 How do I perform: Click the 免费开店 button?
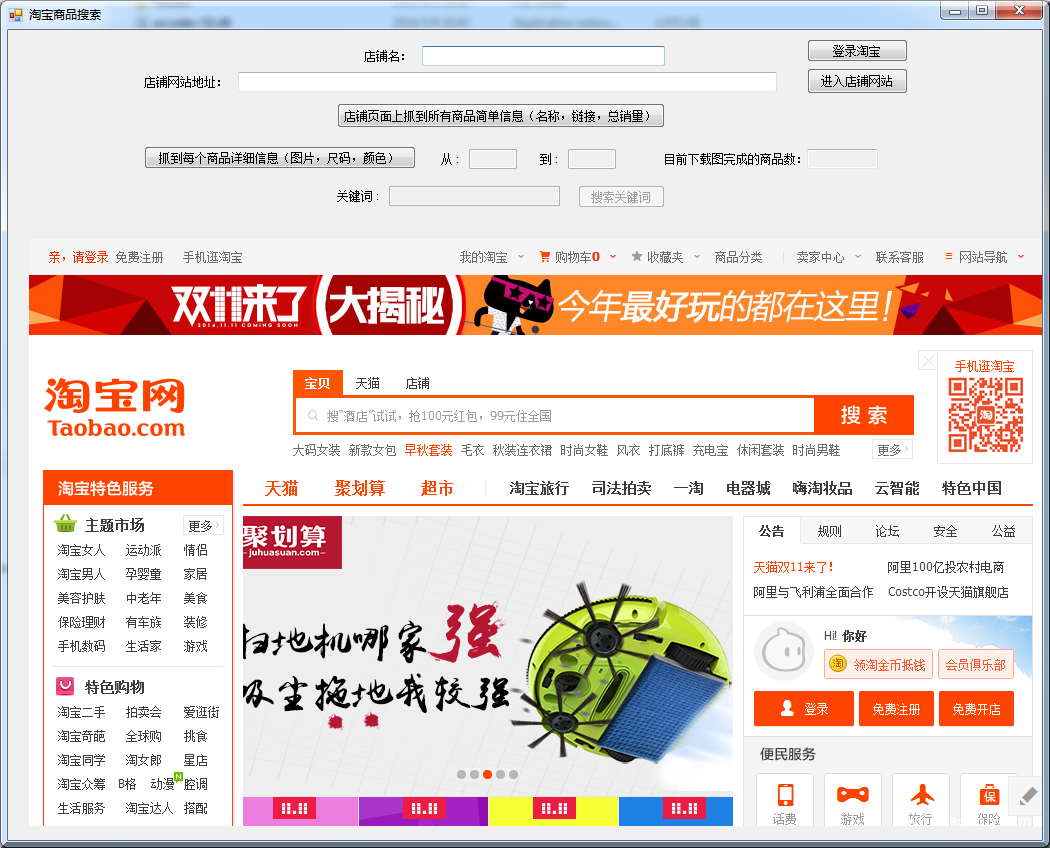pos(976,709)
